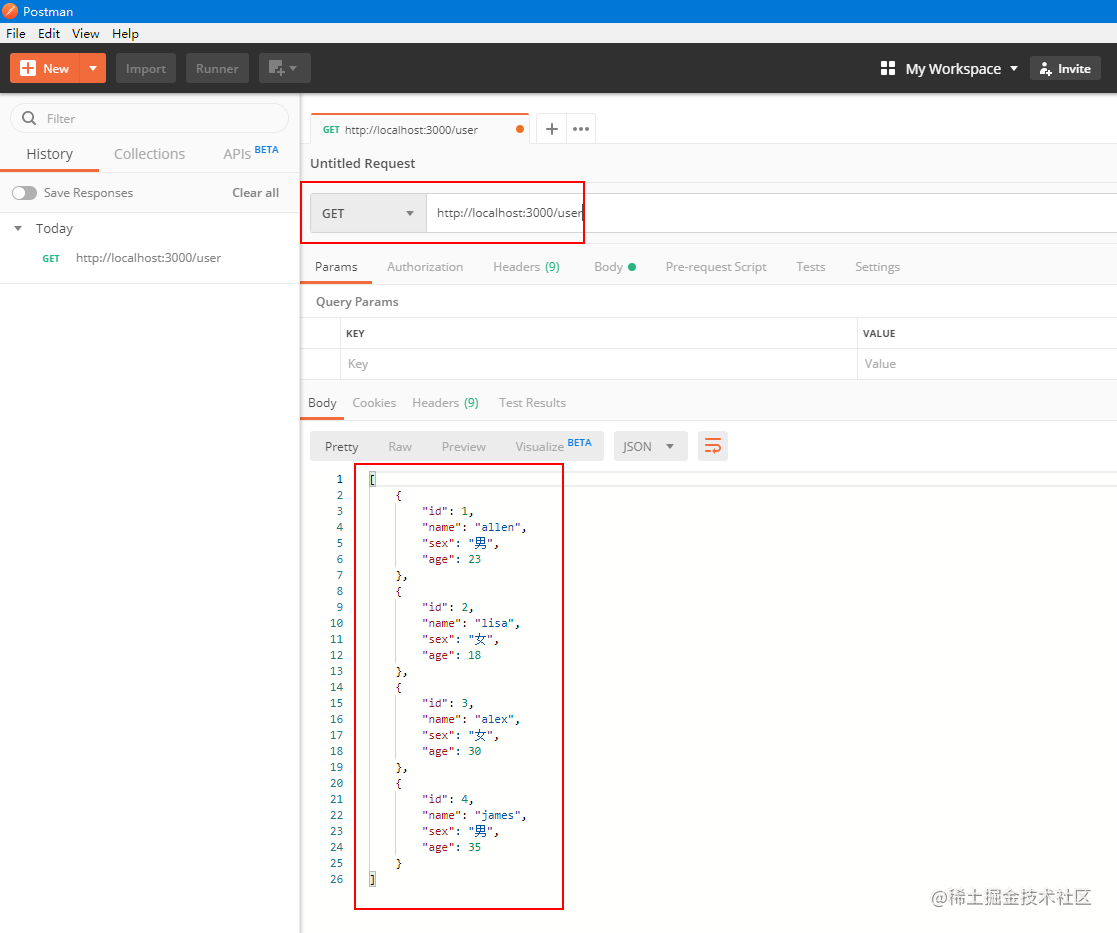
Task: Open the JSON format dropdown
Action: pyautogui.click(x=650, y=446)
